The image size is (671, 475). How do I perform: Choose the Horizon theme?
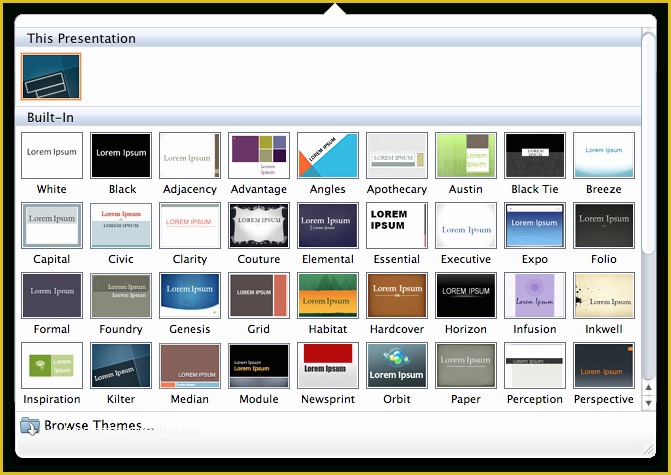(x=466, y=295)
